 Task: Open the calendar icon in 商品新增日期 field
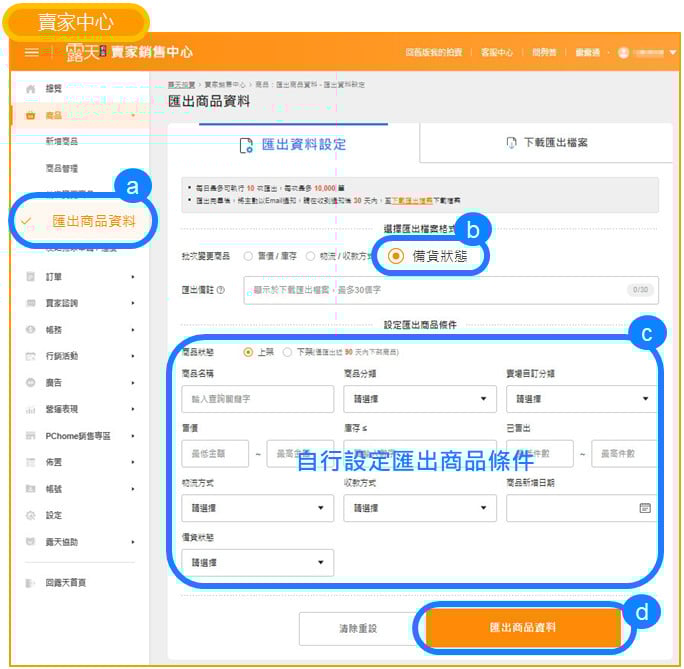645,508
